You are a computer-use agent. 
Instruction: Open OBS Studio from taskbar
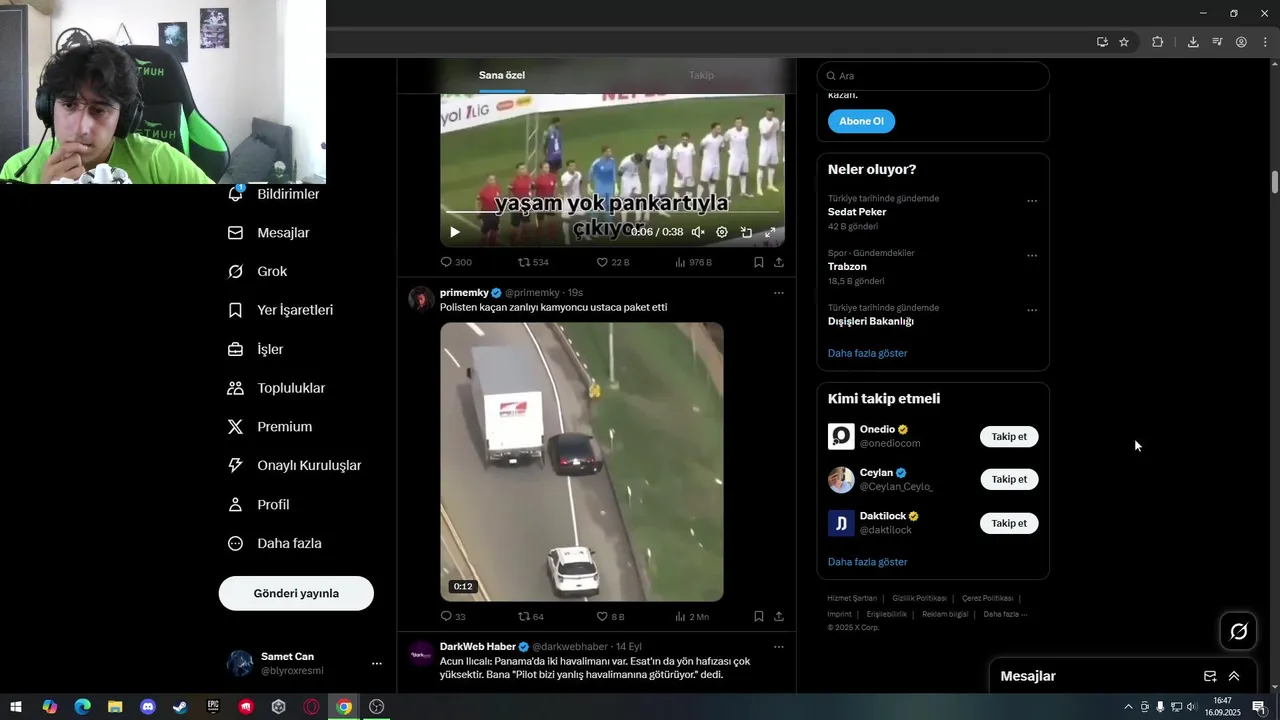click(377, 707)
